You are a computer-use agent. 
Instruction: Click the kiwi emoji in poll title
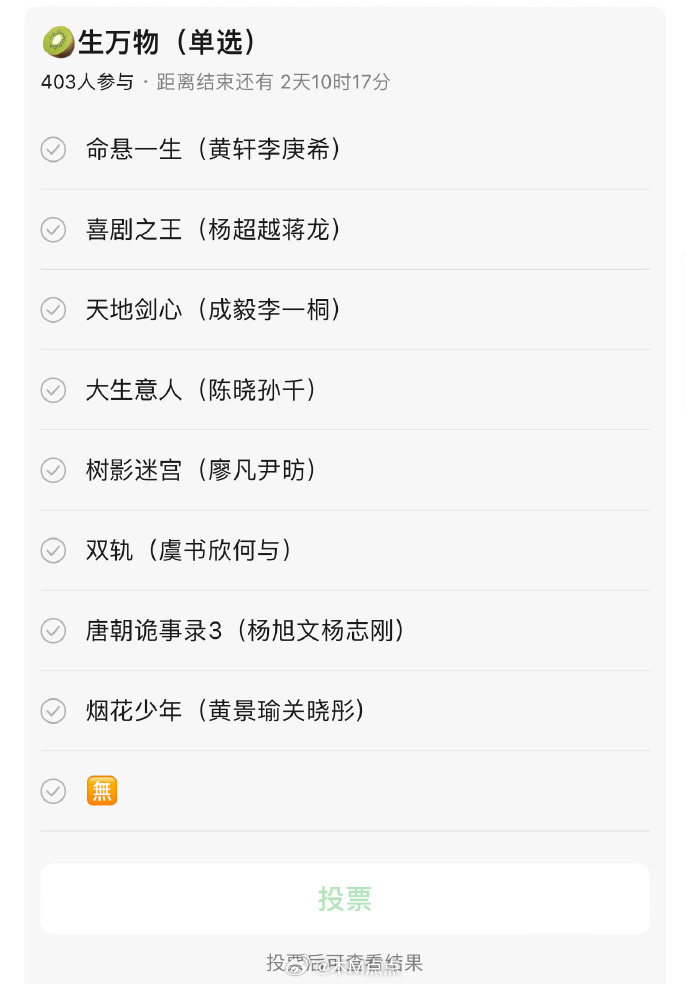(x=58, y=42)
